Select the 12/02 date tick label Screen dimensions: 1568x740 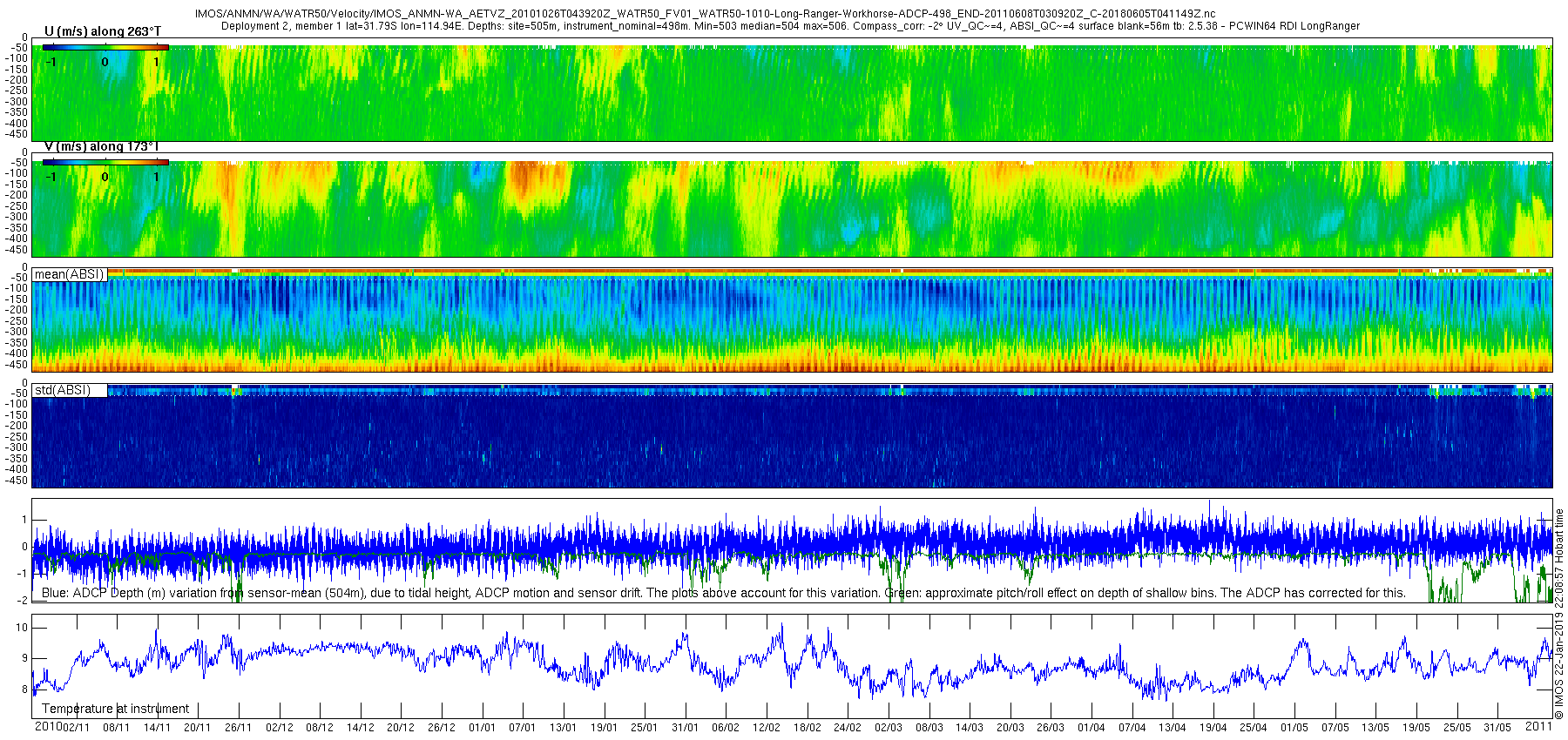[767, 728]
